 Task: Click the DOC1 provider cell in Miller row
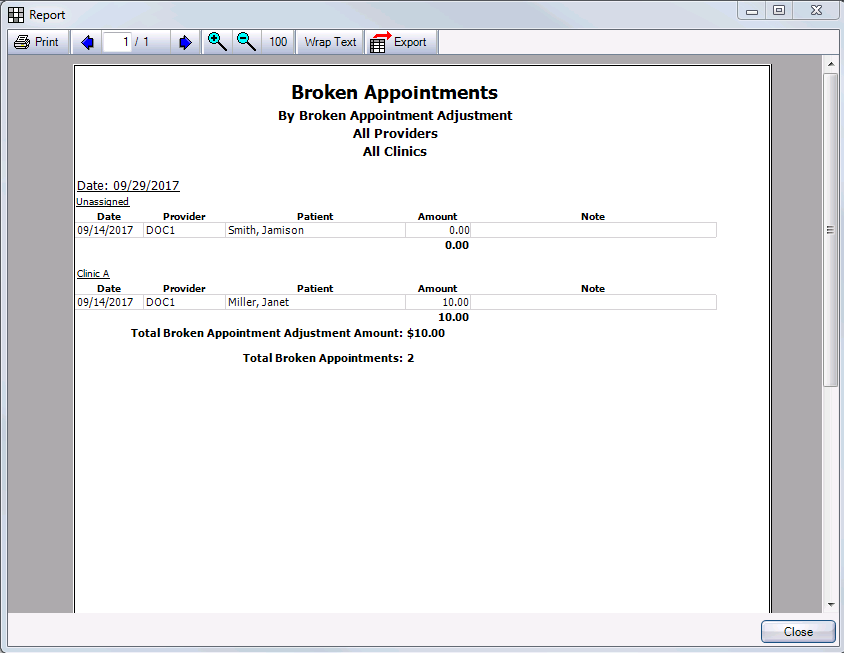pos(185,303)
